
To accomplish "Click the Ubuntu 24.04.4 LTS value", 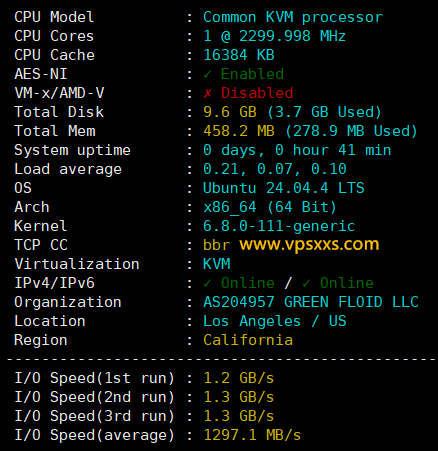I will [x=284, y=188].
